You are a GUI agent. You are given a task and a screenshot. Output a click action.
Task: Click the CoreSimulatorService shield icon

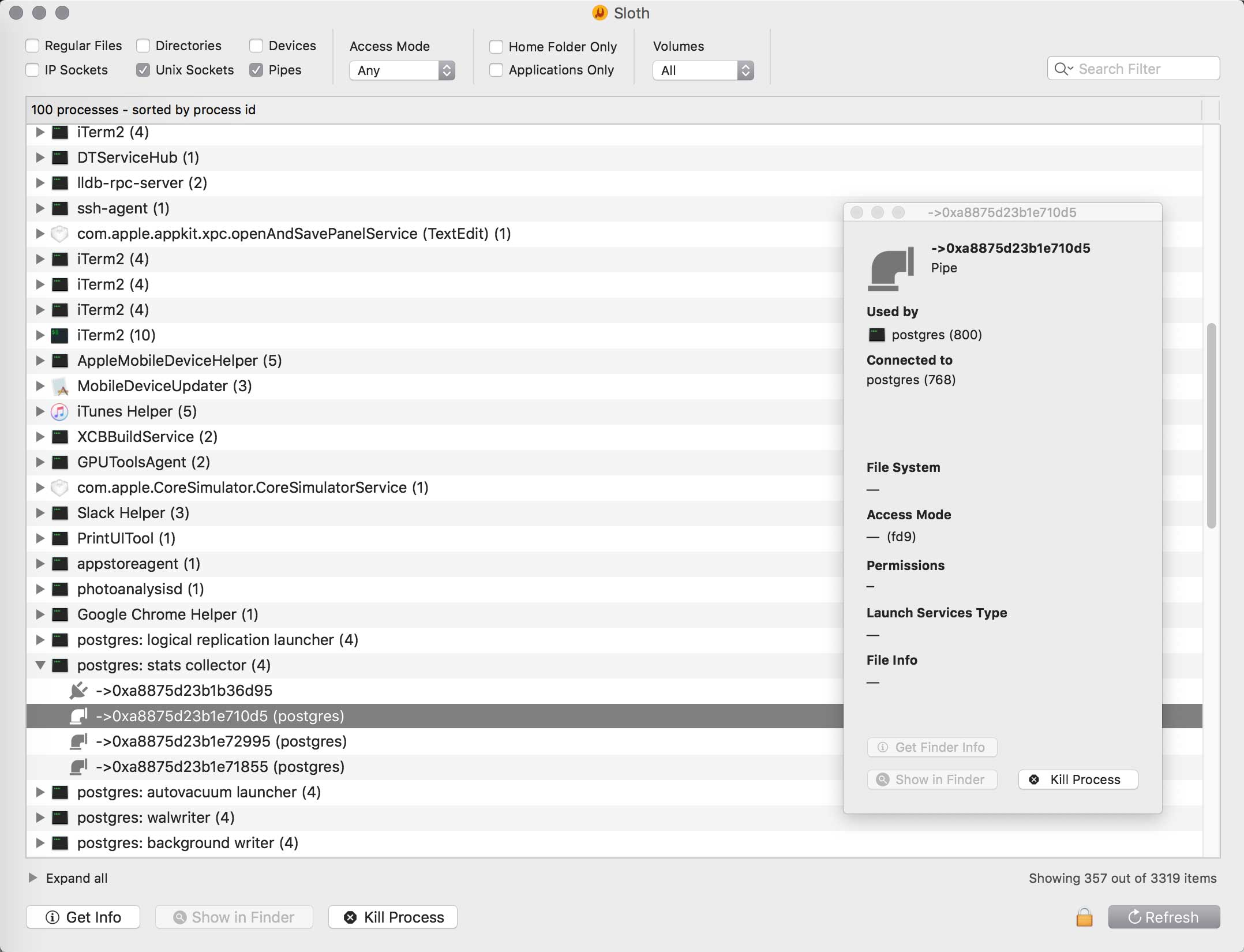click(59, 488)
